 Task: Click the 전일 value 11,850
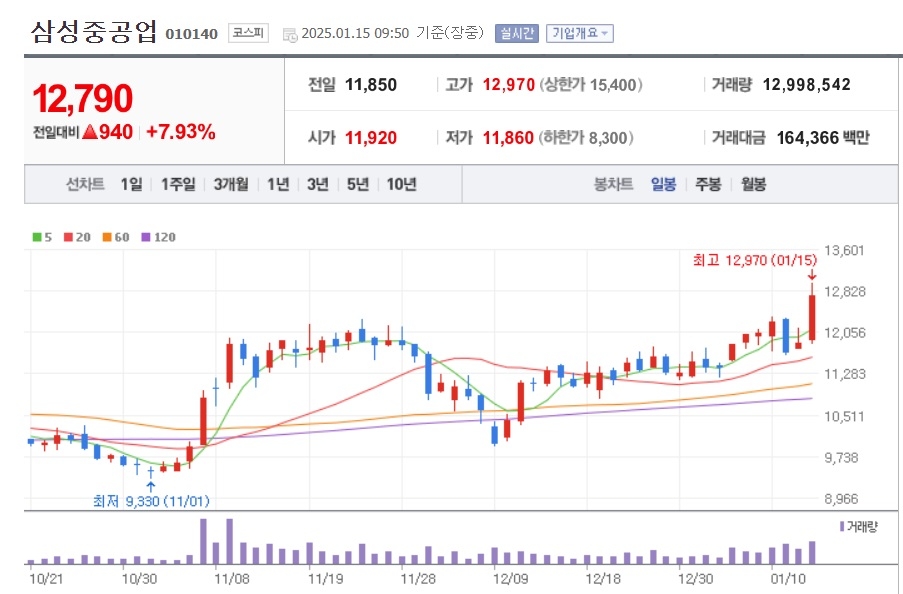coord(371,85)
